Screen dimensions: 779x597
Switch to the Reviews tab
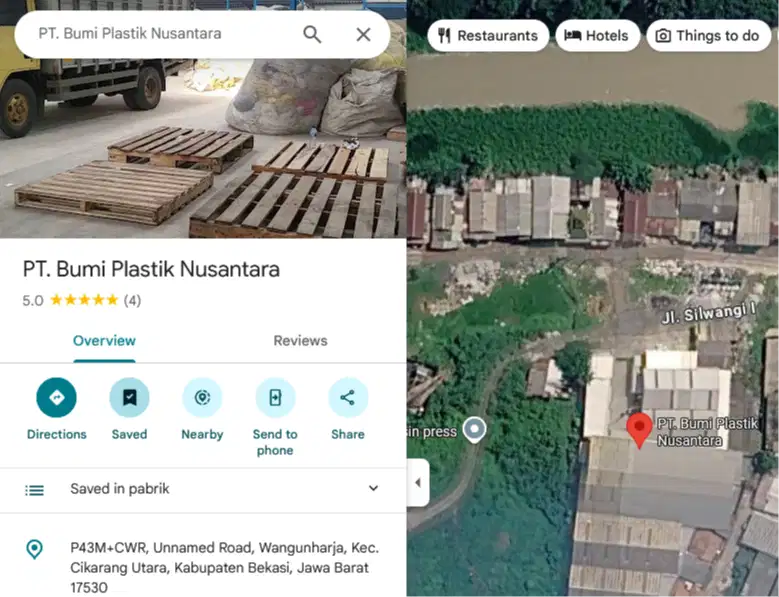tap(301, 341)
